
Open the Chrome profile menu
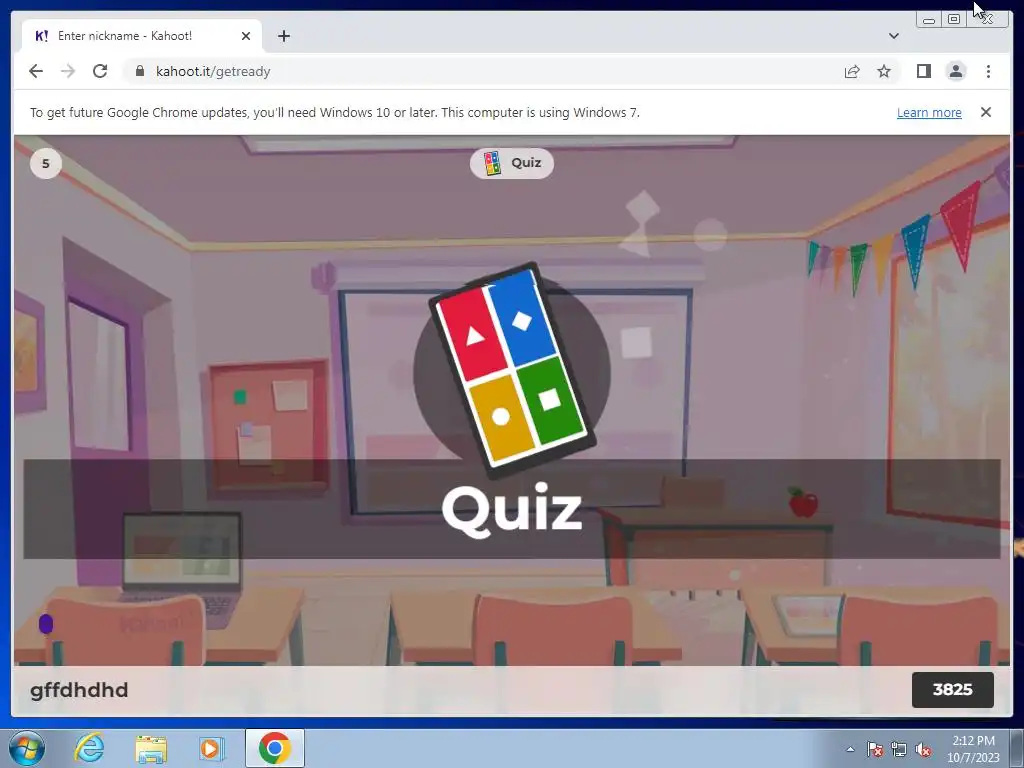click(955, 71)
